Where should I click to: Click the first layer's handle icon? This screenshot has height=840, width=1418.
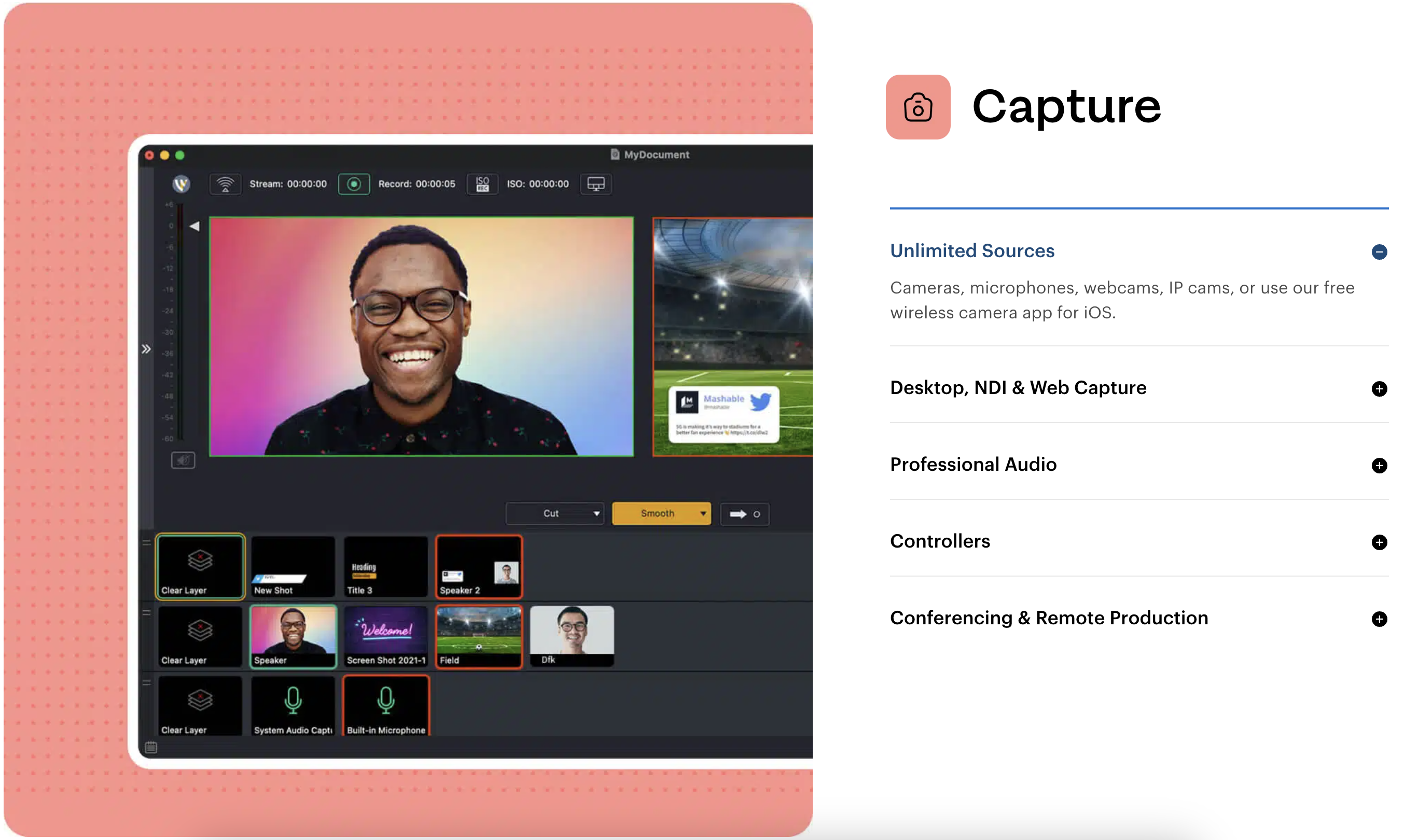(x=147, y=542)
